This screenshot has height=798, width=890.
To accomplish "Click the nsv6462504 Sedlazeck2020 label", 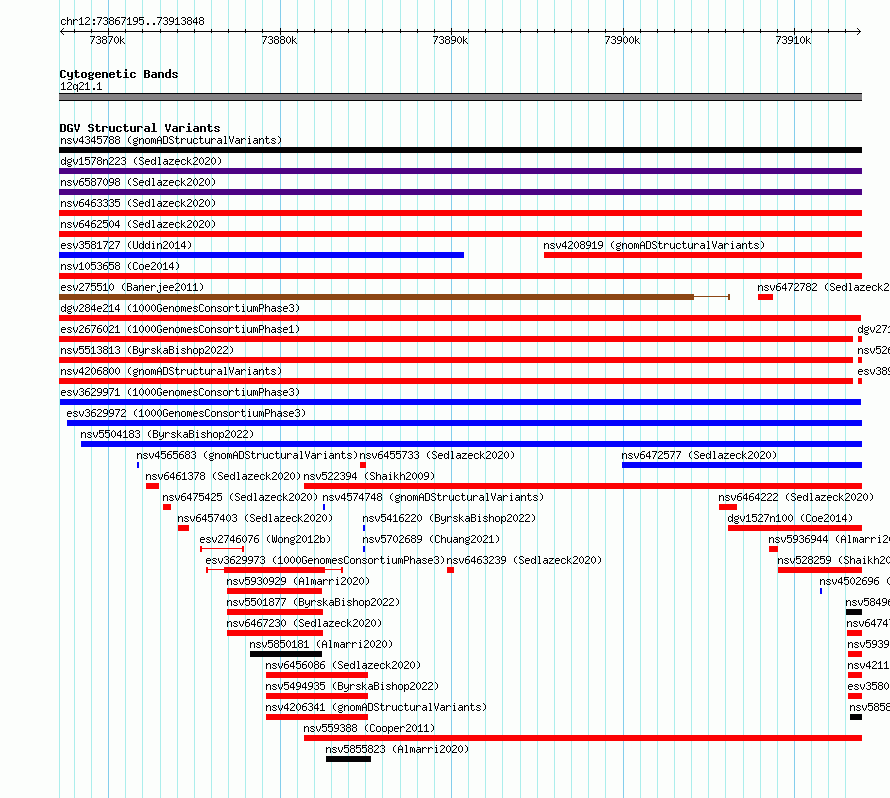I will [138, 224].
